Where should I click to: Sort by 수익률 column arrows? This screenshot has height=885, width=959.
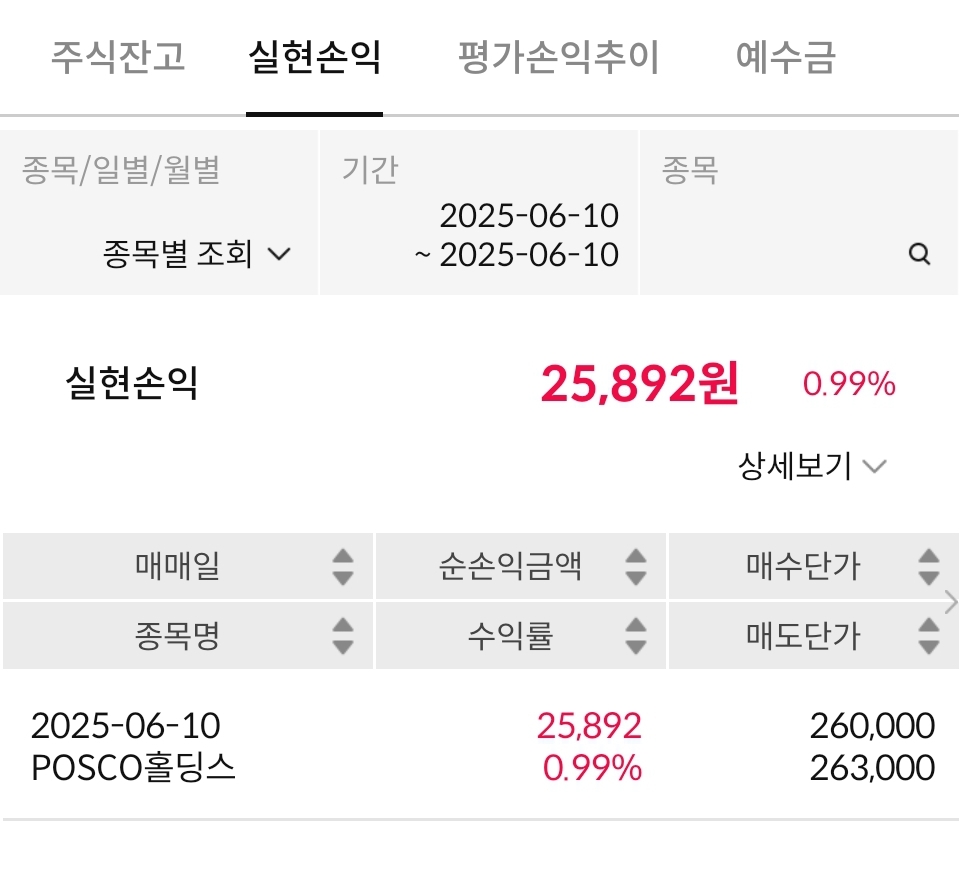coord(635,635)
